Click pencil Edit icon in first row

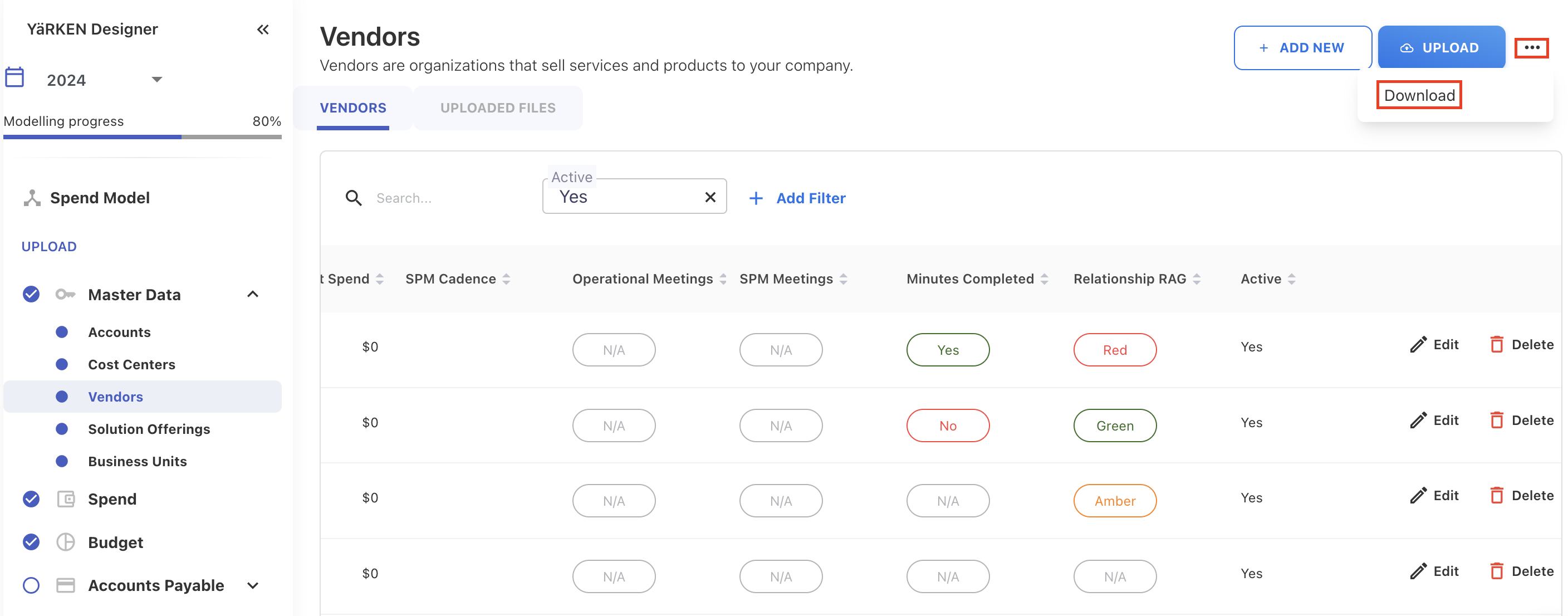pos(1418,345)
